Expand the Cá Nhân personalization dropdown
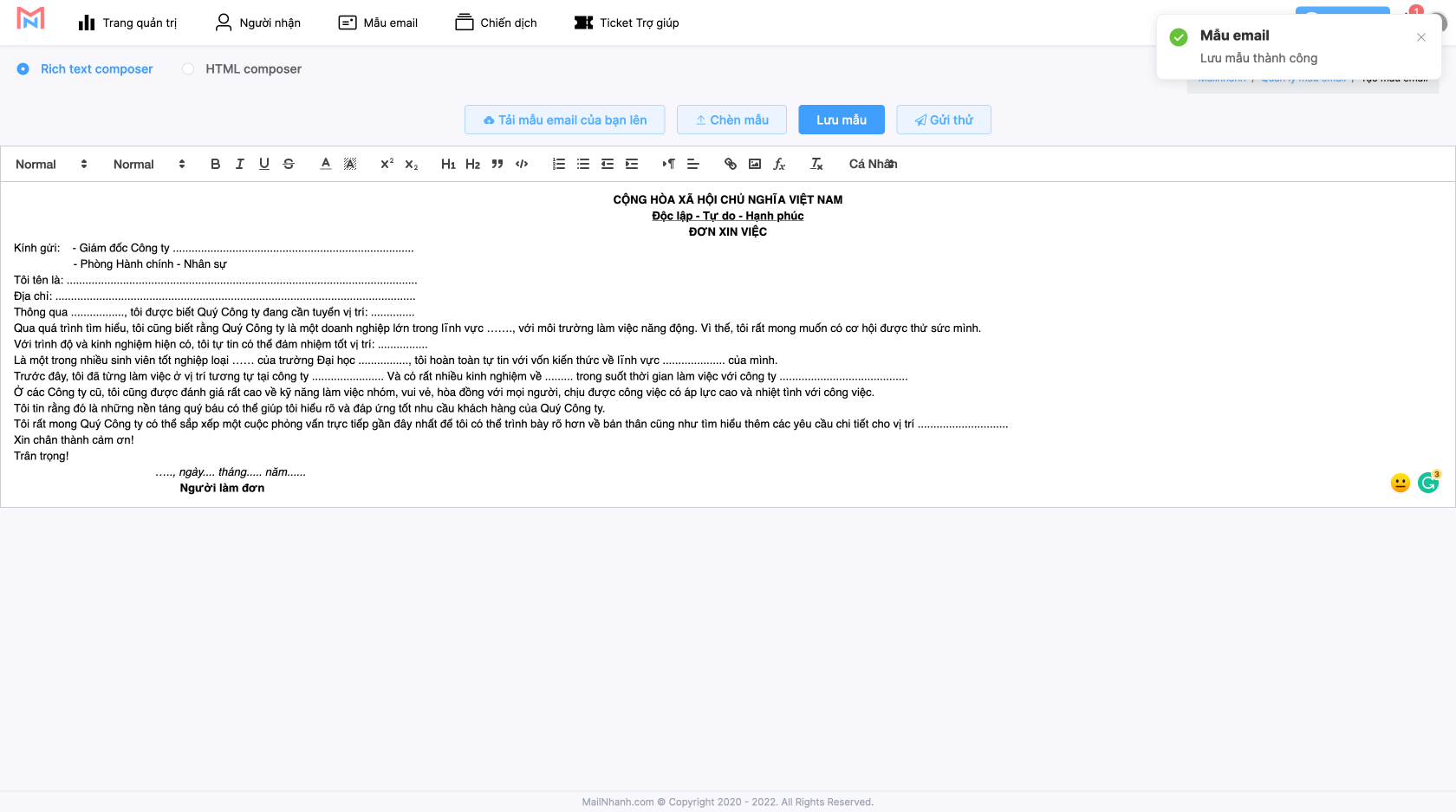This screenshot has width=1456, height=812. tap(872, 164)
